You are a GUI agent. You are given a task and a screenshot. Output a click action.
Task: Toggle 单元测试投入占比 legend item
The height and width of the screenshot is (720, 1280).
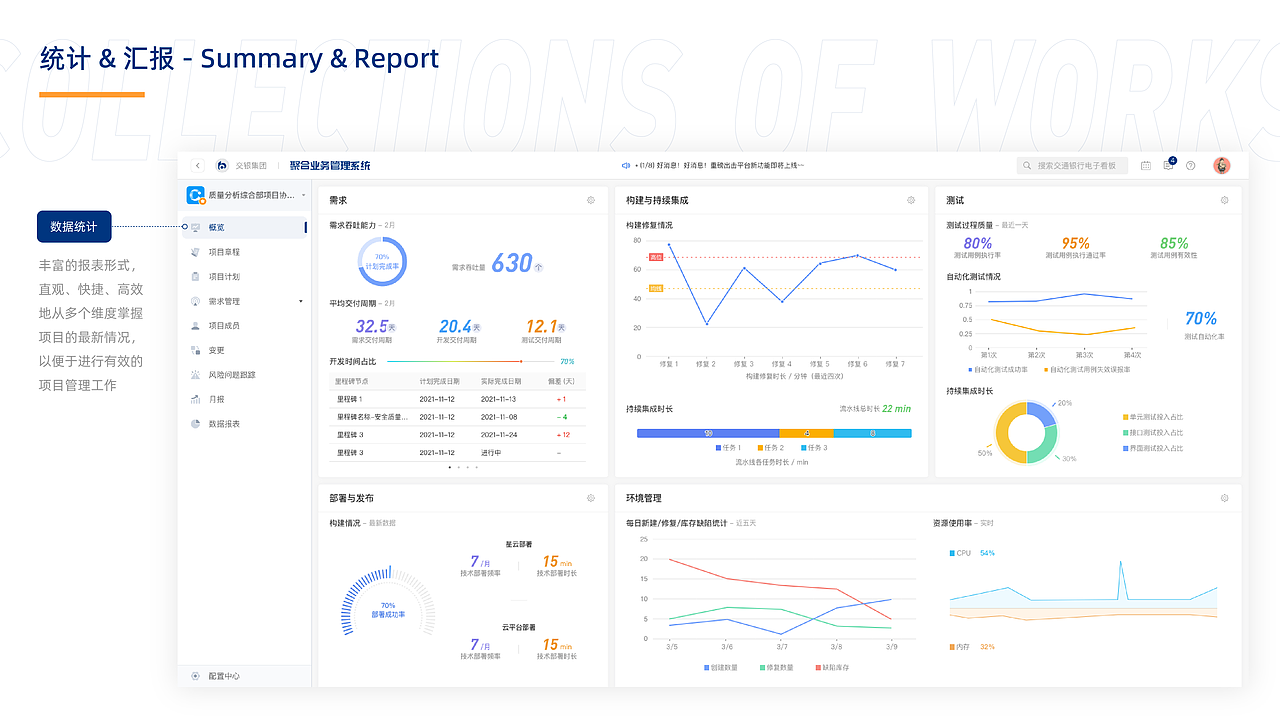[1153, 416]
